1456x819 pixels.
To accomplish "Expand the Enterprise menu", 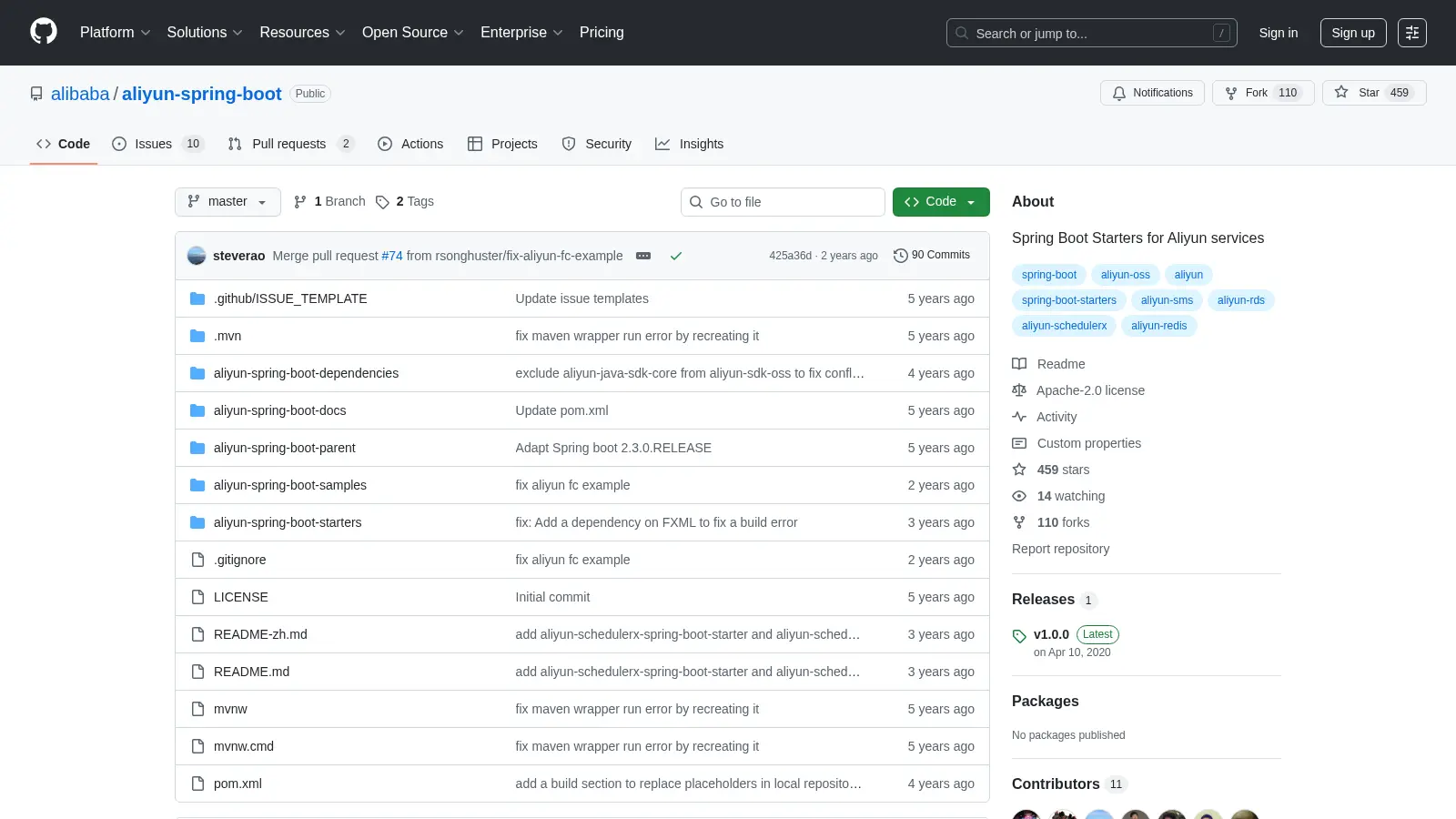I will 521,33.
